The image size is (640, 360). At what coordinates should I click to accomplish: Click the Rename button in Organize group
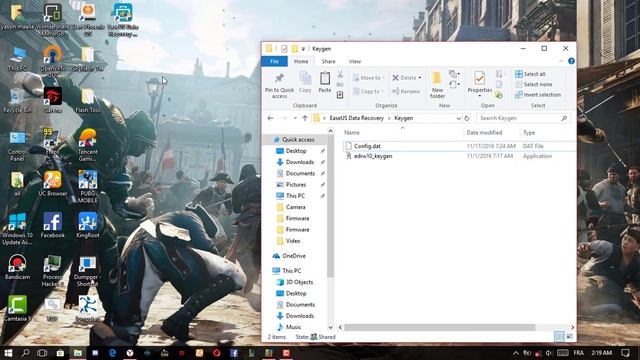(406, 91)
